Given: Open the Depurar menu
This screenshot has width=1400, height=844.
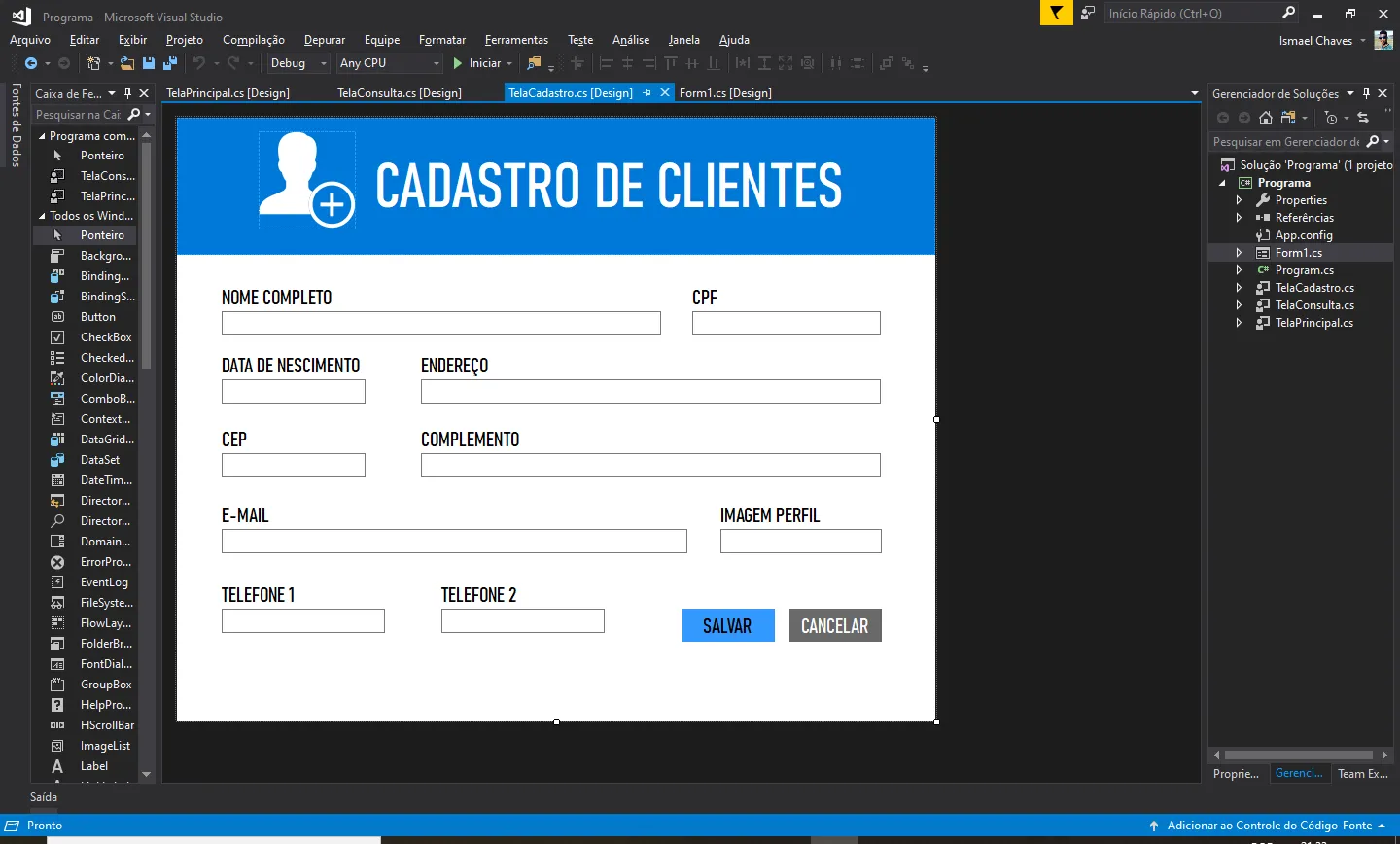Looking at the screenshot, I should pyautogui.click(x=324, y=40).
